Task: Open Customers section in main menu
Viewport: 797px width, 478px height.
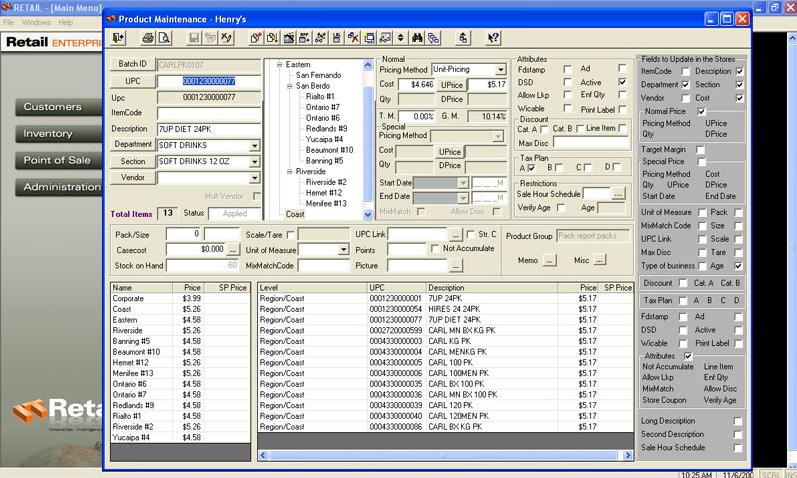Action: [59, 107]
